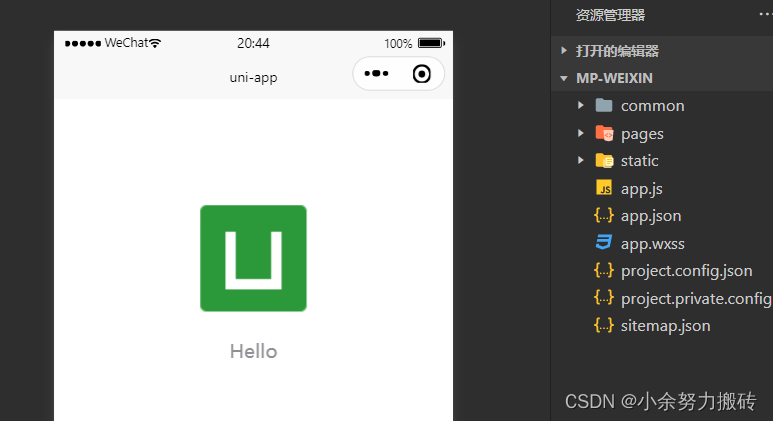Click the 100% battery percentage text

tap(398, 44)
